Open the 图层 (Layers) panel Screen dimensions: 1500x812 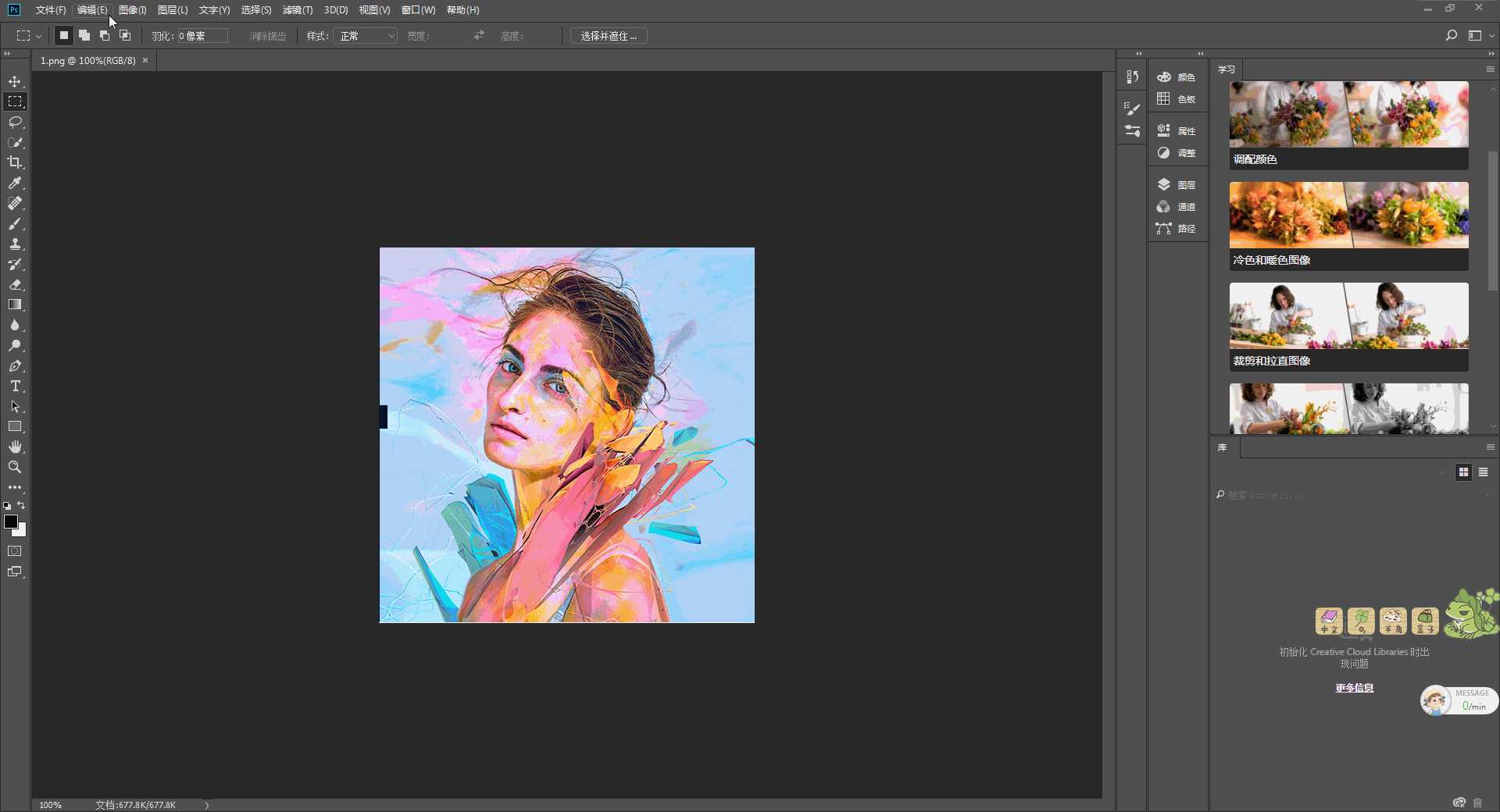coord(1177,185)
